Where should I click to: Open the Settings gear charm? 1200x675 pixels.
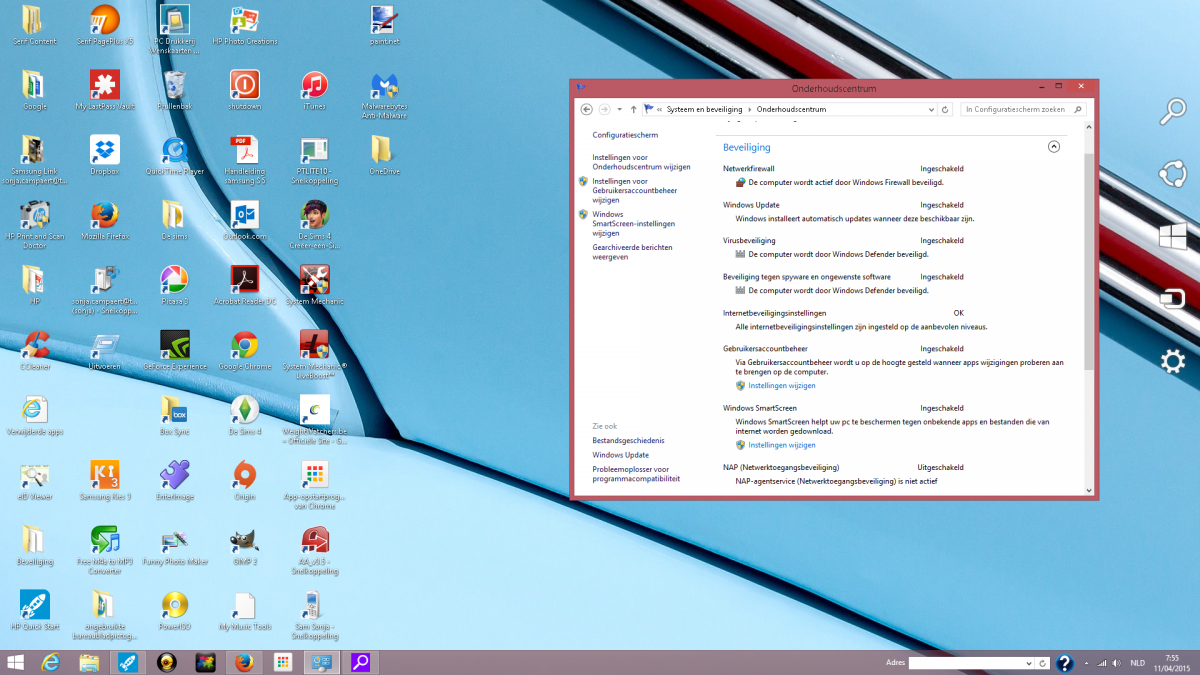pyautogui.click(x=1172, y=362)
